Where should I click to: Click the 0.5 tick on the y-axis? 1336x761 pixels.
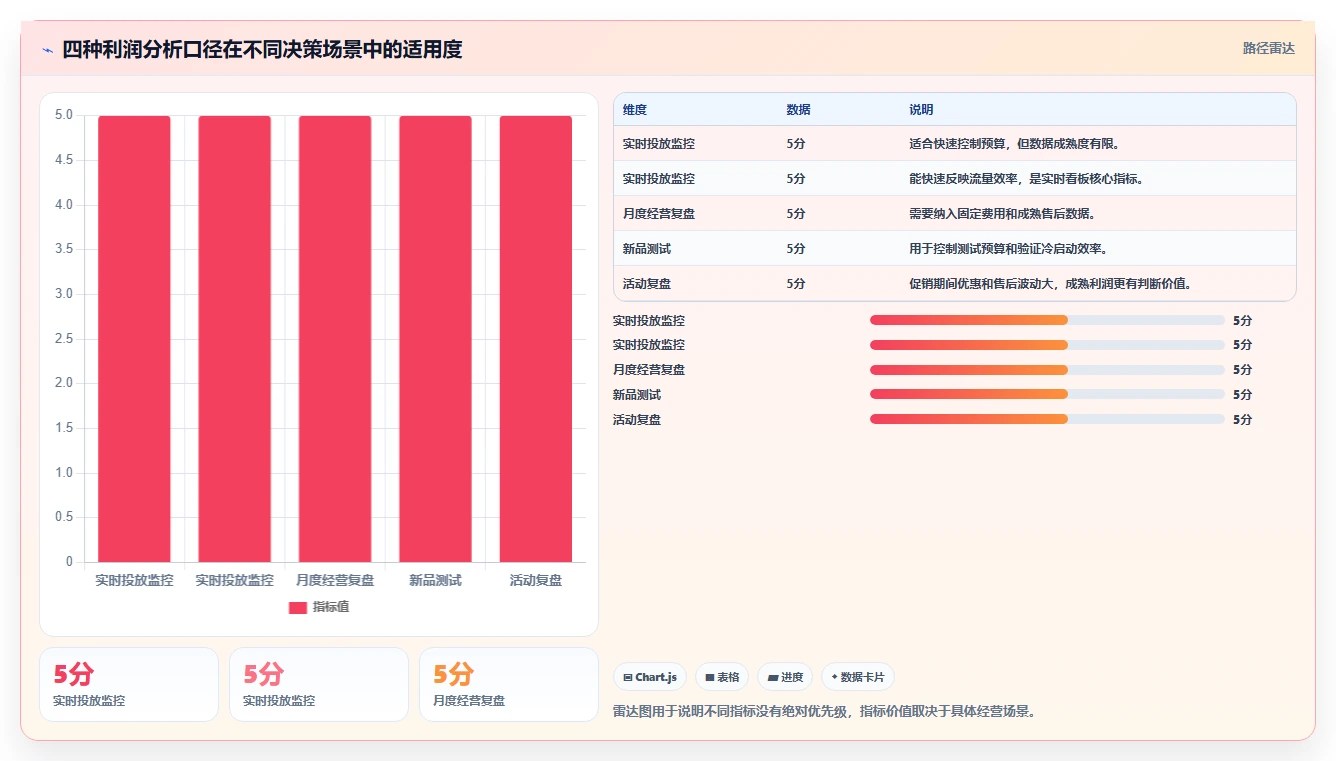pos(64,517)
